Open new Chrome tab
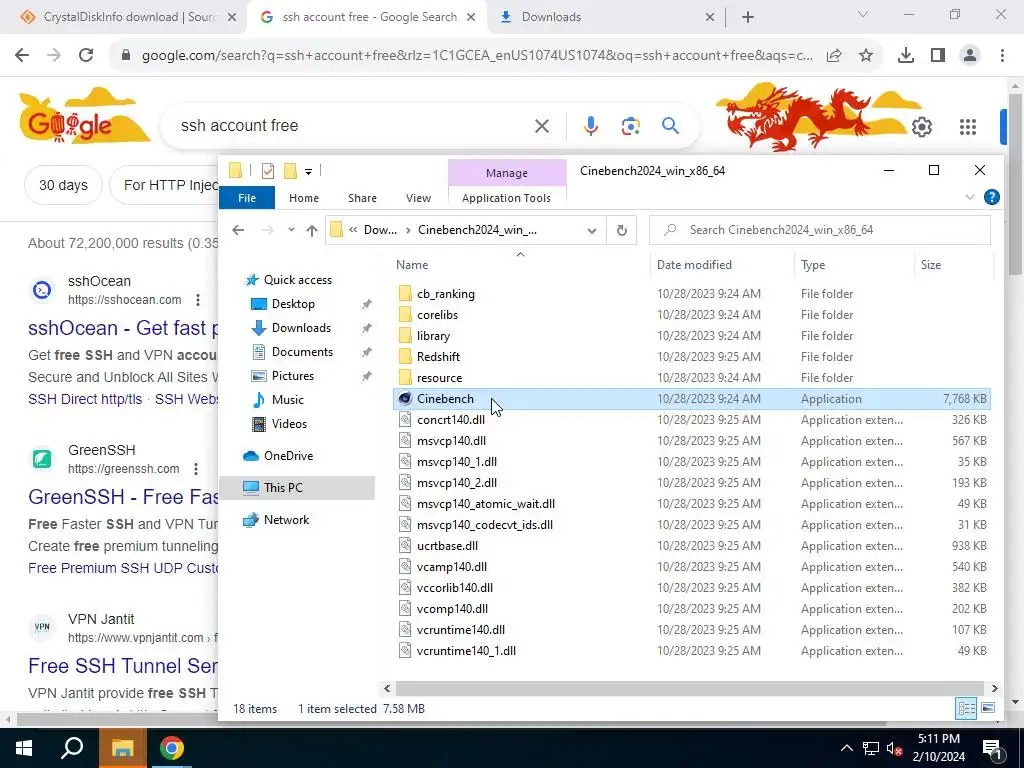The height and width of the screenshot is (768, 1024). click(748, 17)
